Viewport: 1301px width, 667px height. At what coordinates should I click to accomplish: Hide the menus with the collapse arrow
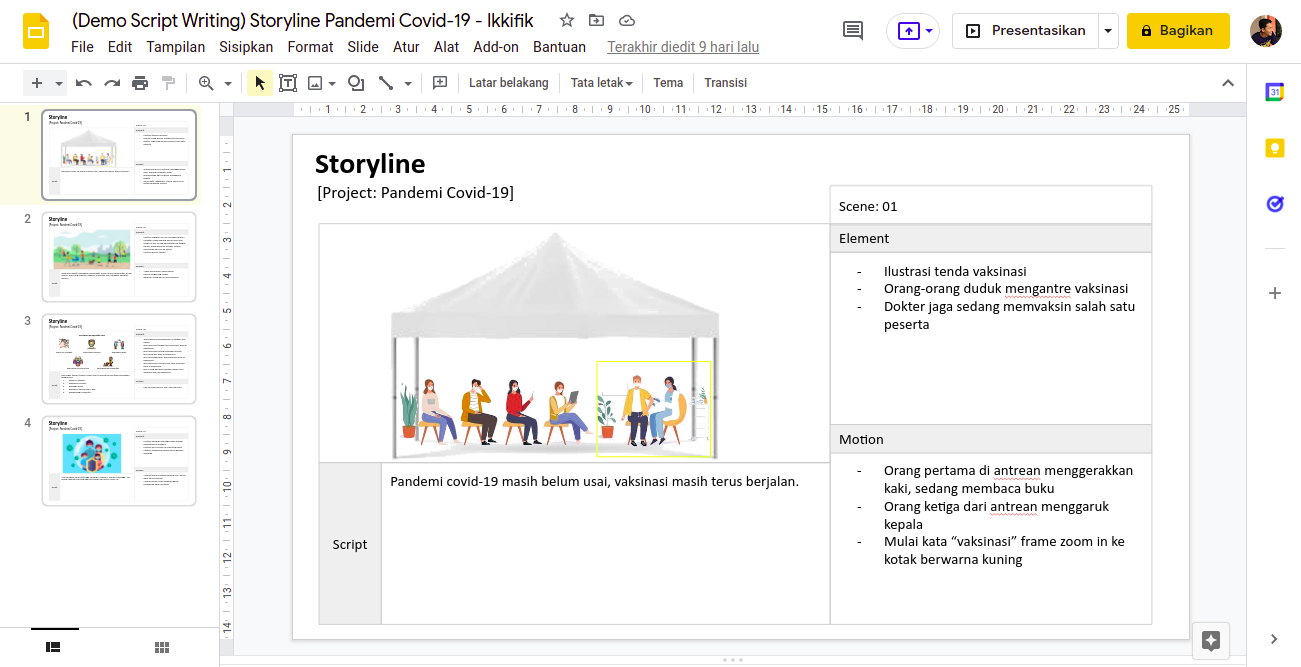point(1228,83)
